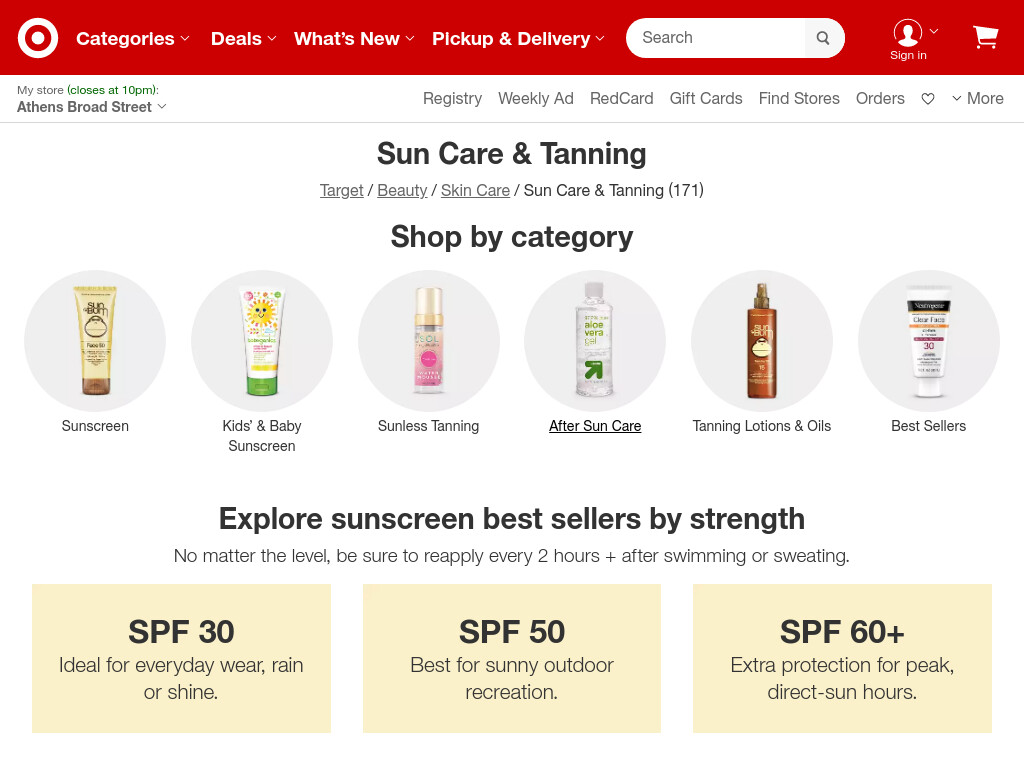This screenshot has width=1024, height=768.
Task: Open the What's New menu
Action: (x=354, y=39)
